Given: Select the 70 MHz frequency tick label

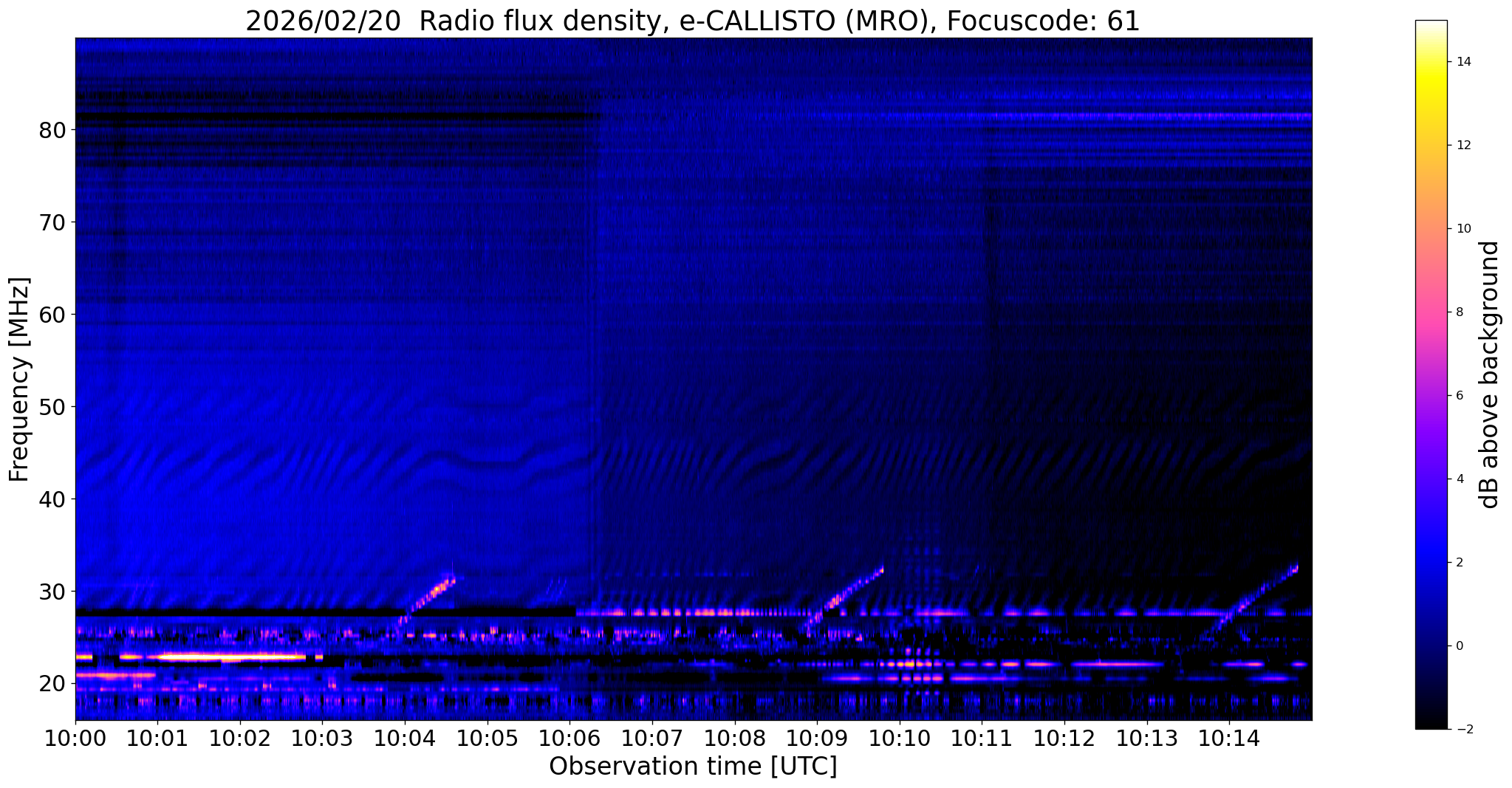Looking at the screenshot, I should [x=52, y=222].
